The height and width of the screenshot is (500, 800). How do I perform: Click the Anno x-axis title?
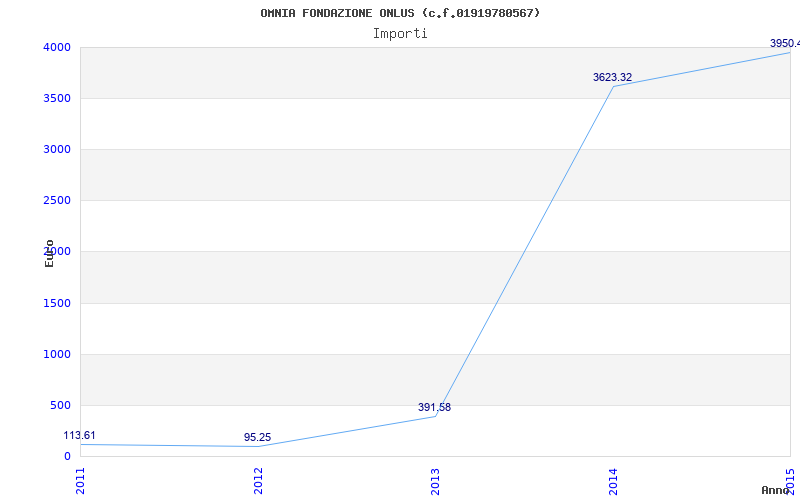click(775, 490)
